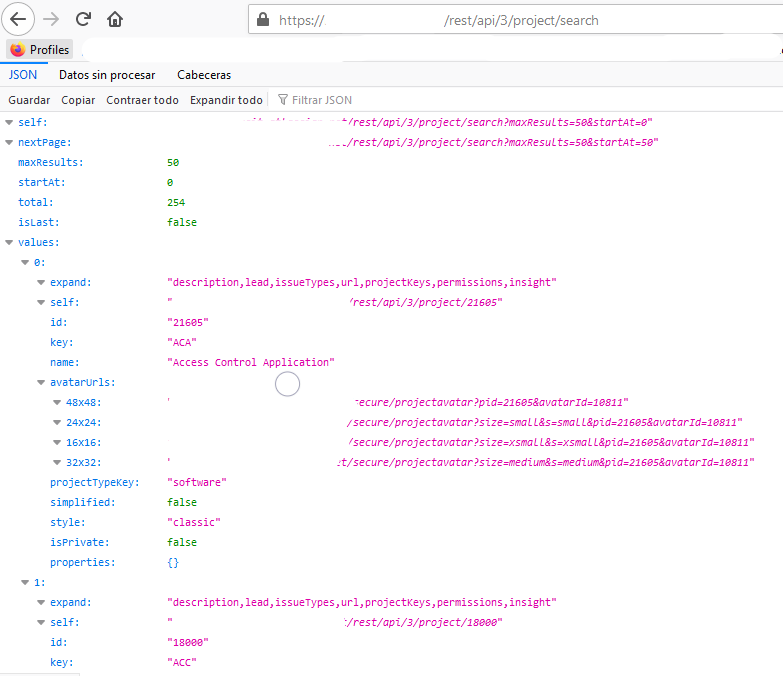The height and width of the screenshot is (676, 783).
Task: Collapse values item 1
Action: [x=25, y=582]
